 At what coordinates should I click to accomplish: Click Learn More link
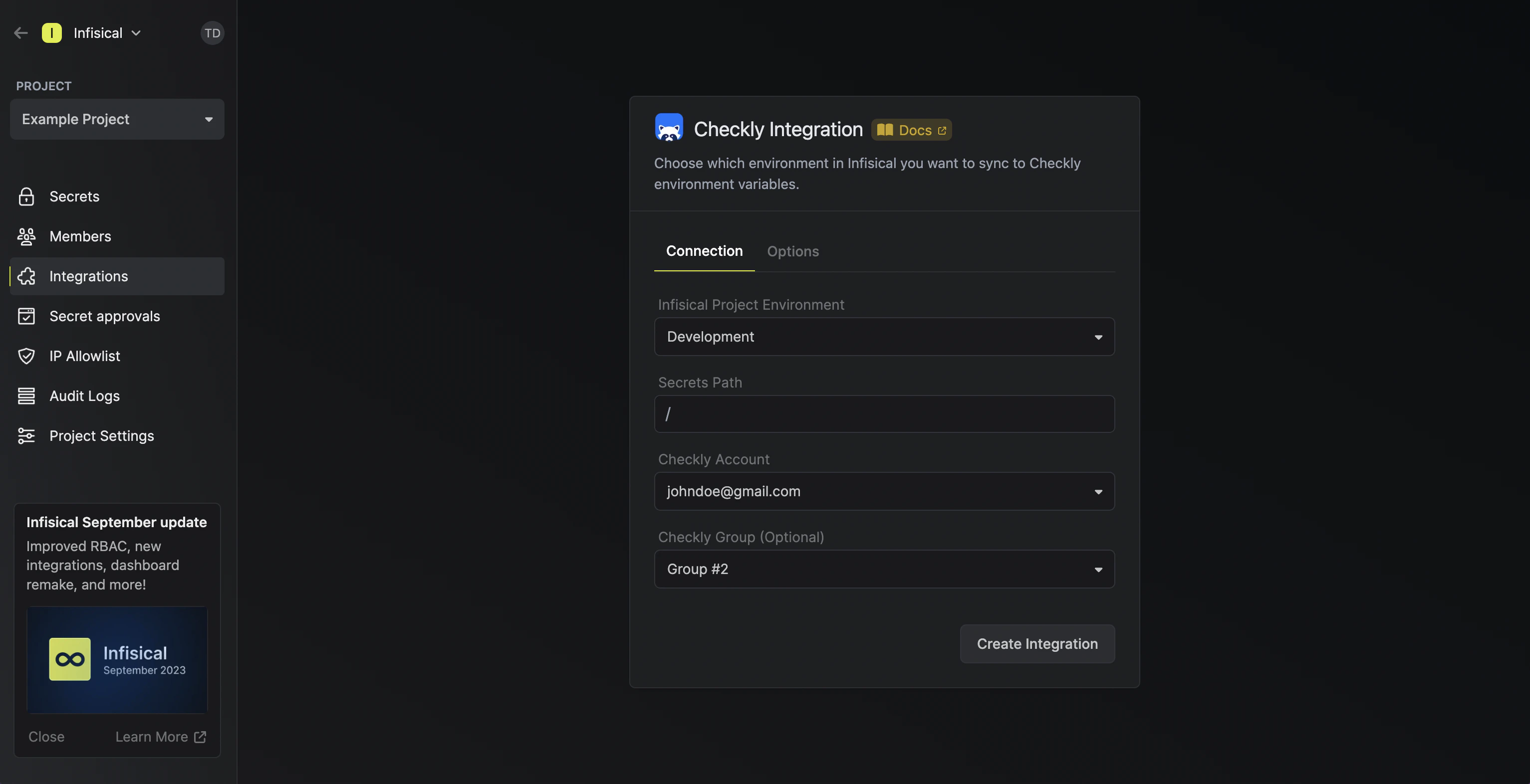click(160, 737)
